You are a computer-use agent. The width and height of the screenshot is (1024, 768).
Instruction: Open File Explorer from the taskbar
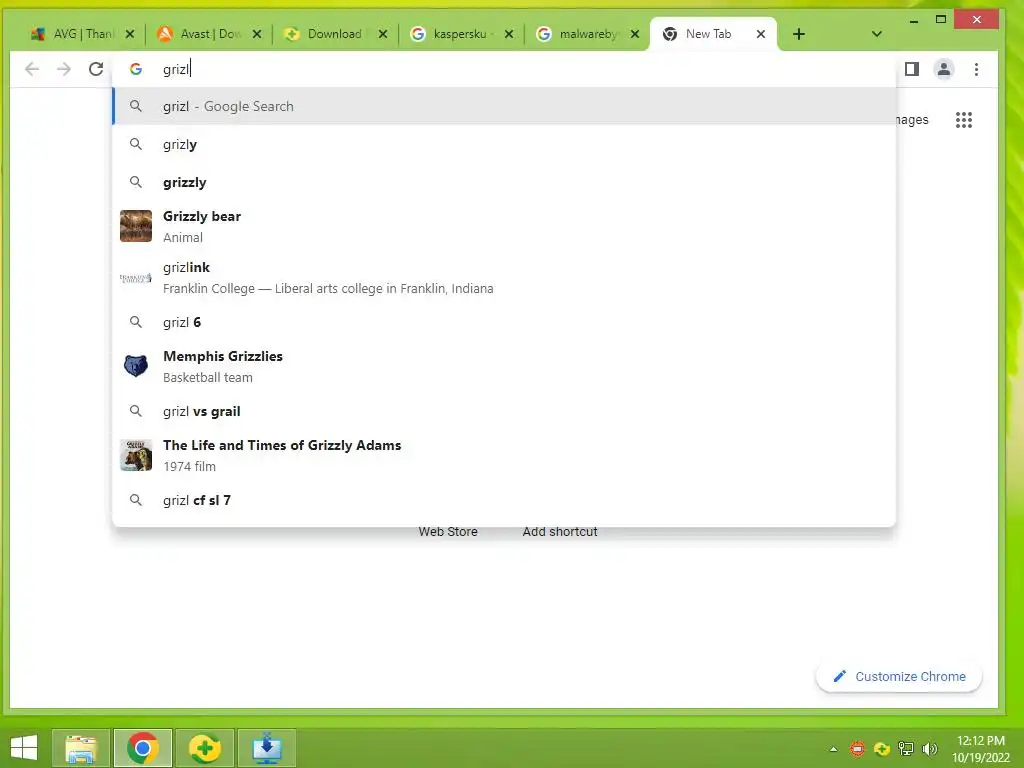pos(81,748)
